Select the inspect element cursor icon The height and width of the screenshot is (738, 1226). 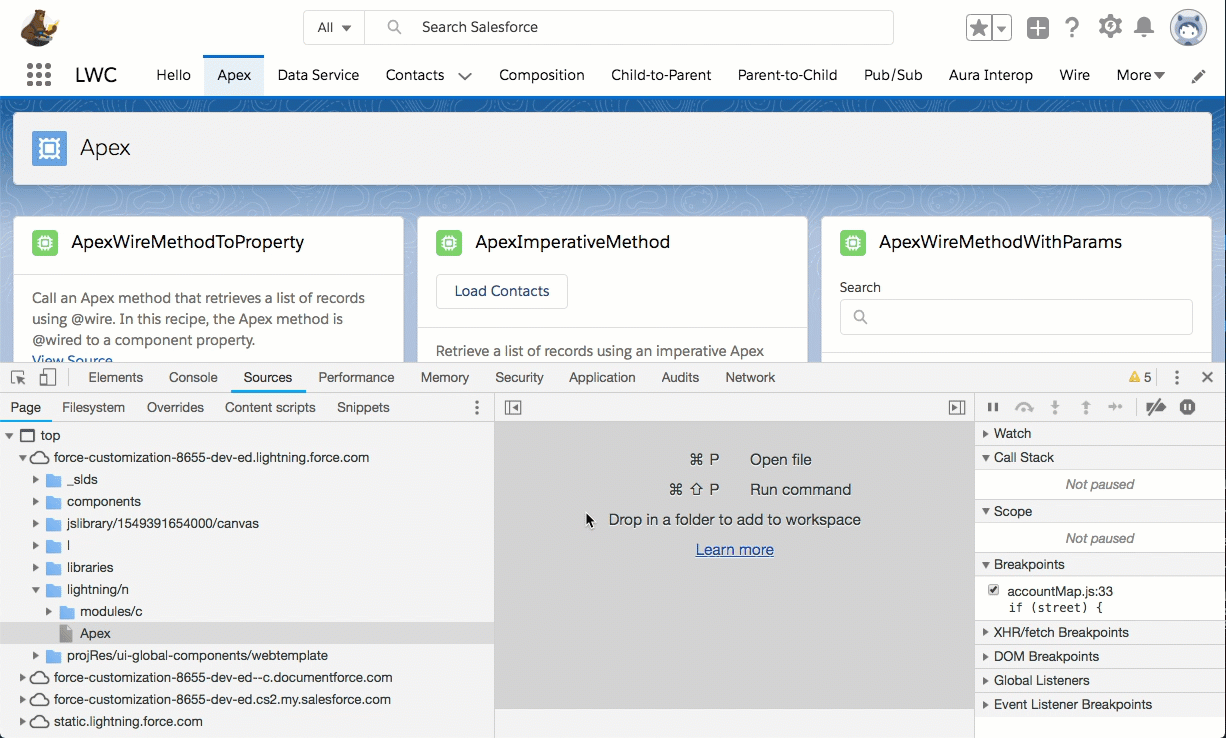18,377
